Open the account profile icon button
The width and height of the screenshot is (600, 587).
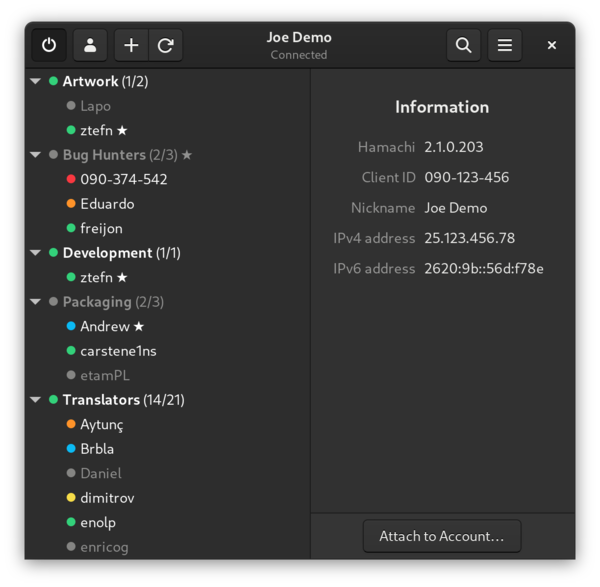coord(90,45)
